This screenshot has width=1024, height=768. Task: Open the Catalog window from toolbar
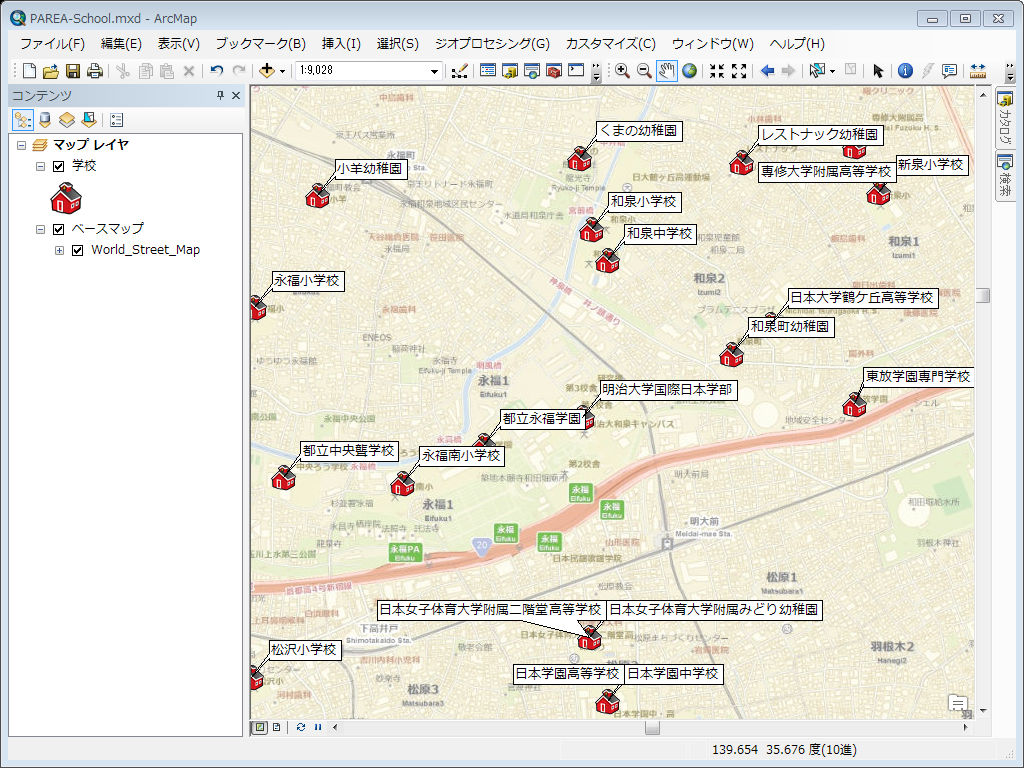pos(509,71)
